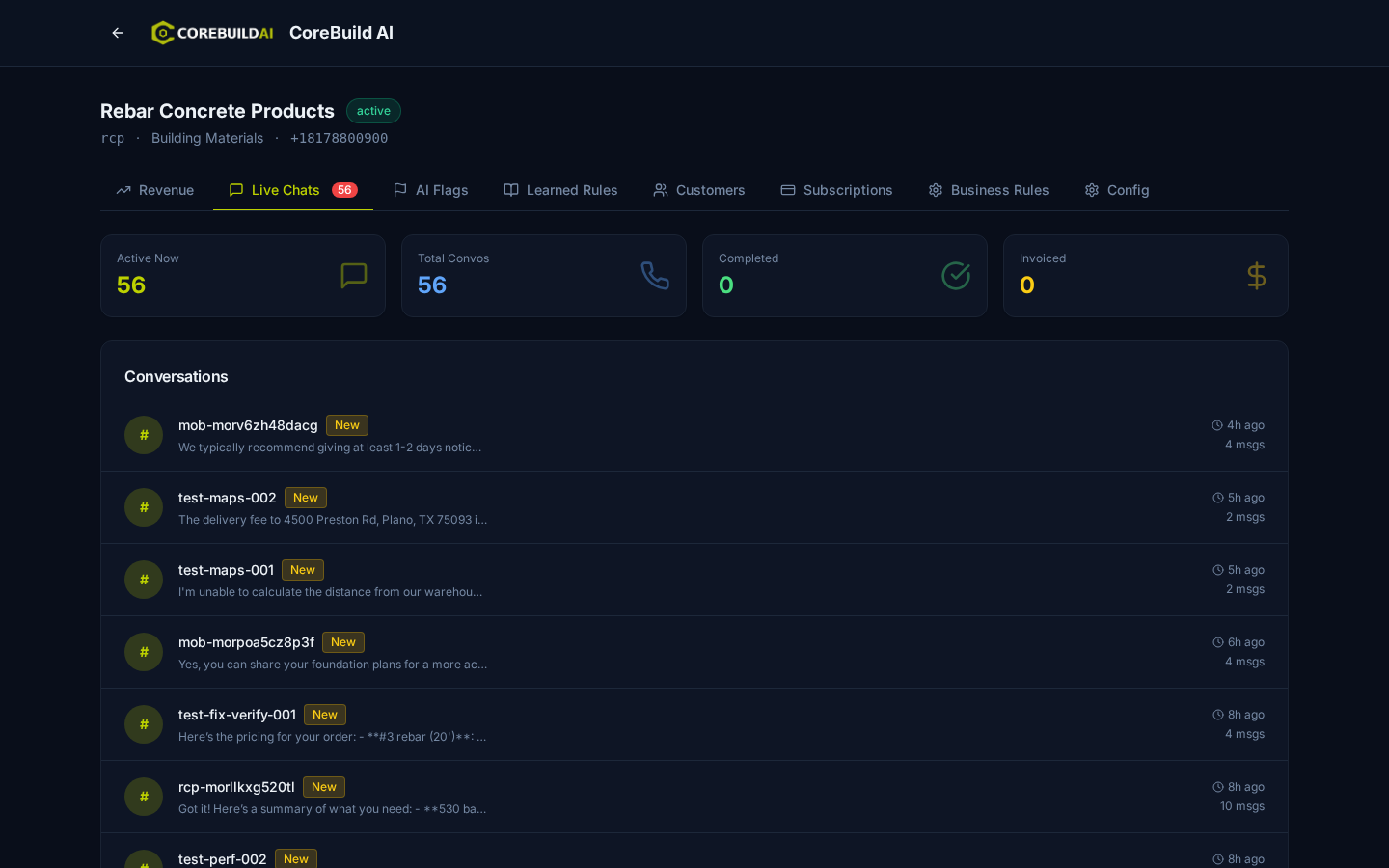Click preview 'Got it! Here's a summary...'
Viewport: 1389px width, 868px height.
(333, 809)
